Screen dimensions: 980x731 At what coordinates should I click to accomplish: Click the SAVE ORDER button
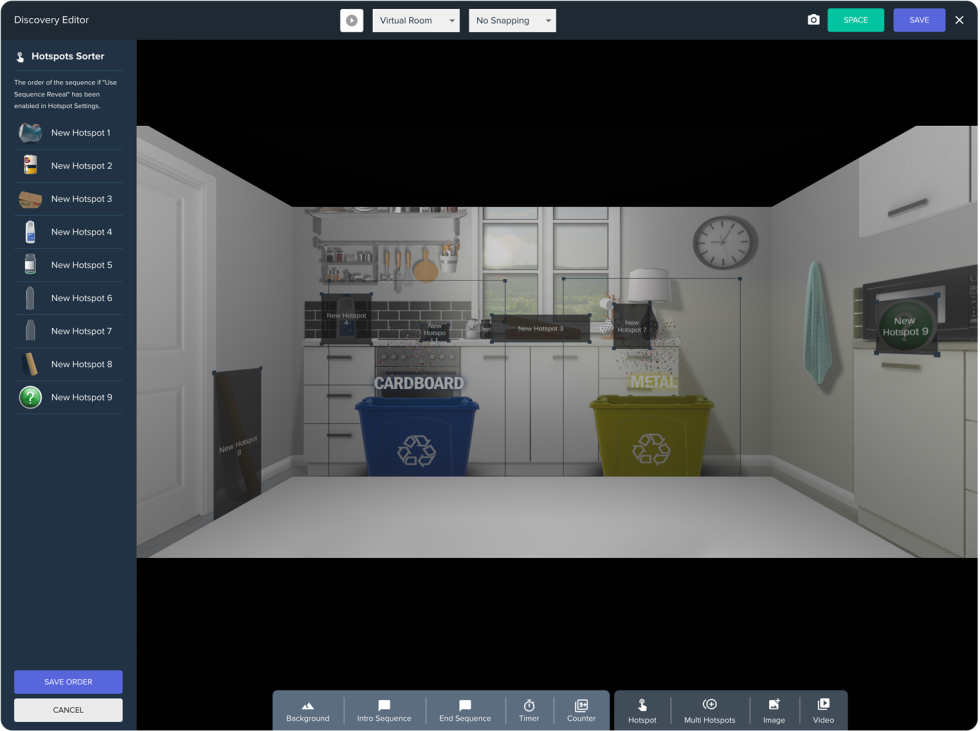tap(67, 681)
